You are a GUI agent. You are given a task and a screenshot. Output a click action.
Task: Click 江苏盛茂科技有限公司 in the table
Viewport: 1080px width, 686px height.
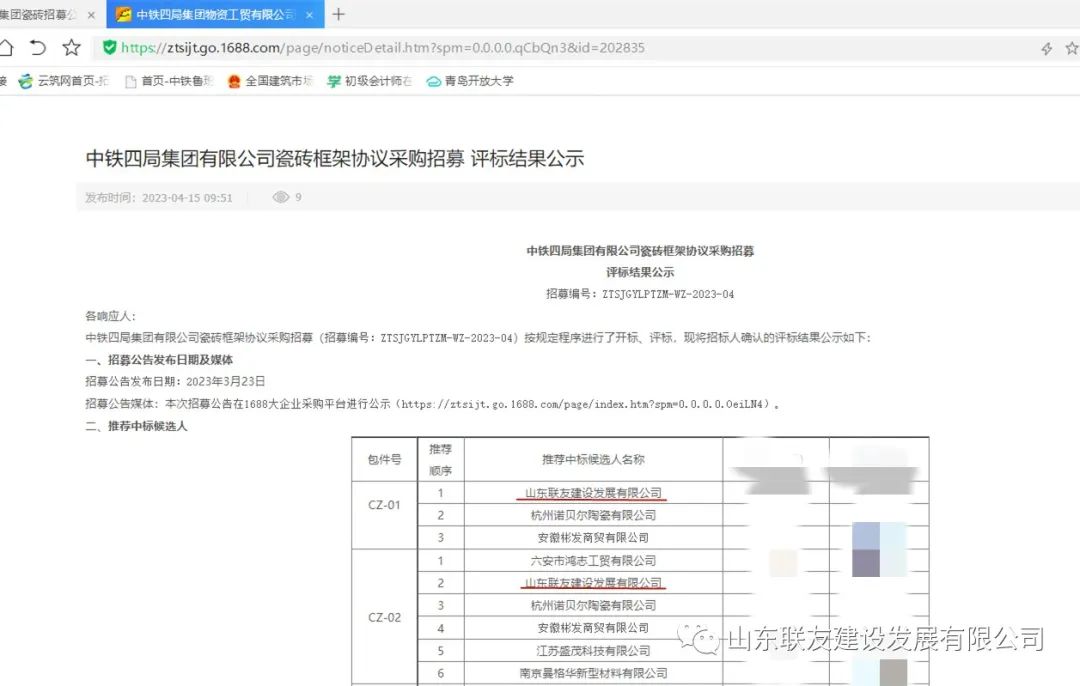click(x=593, y=651)
